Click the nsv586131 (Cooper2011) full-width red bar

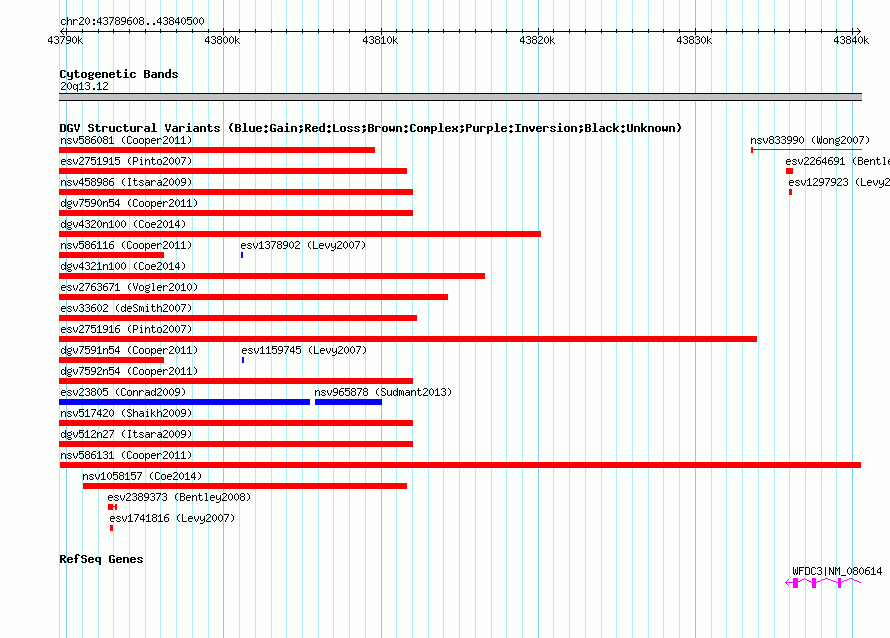[x=460, y=465]
